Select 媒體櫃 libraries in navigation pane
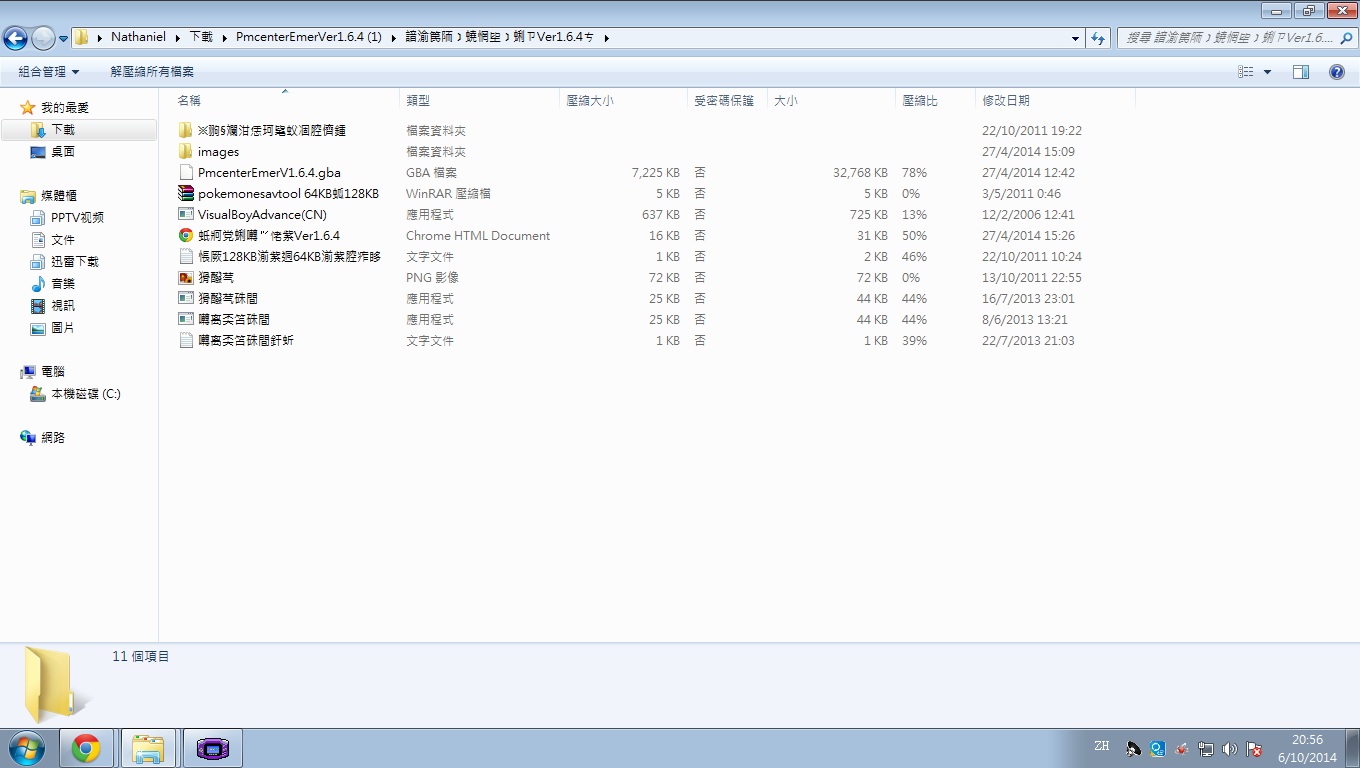 (58, 196)
